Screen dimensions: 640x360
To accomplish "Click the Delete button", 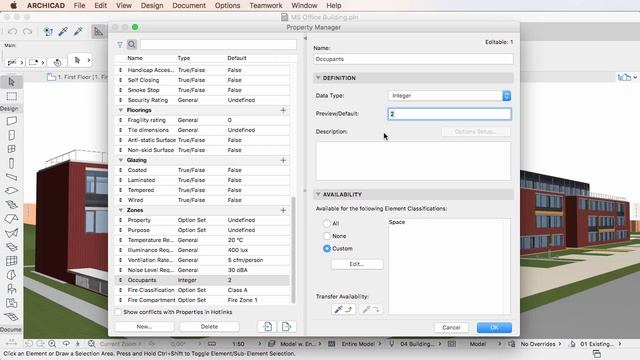I will coord(209,327).
